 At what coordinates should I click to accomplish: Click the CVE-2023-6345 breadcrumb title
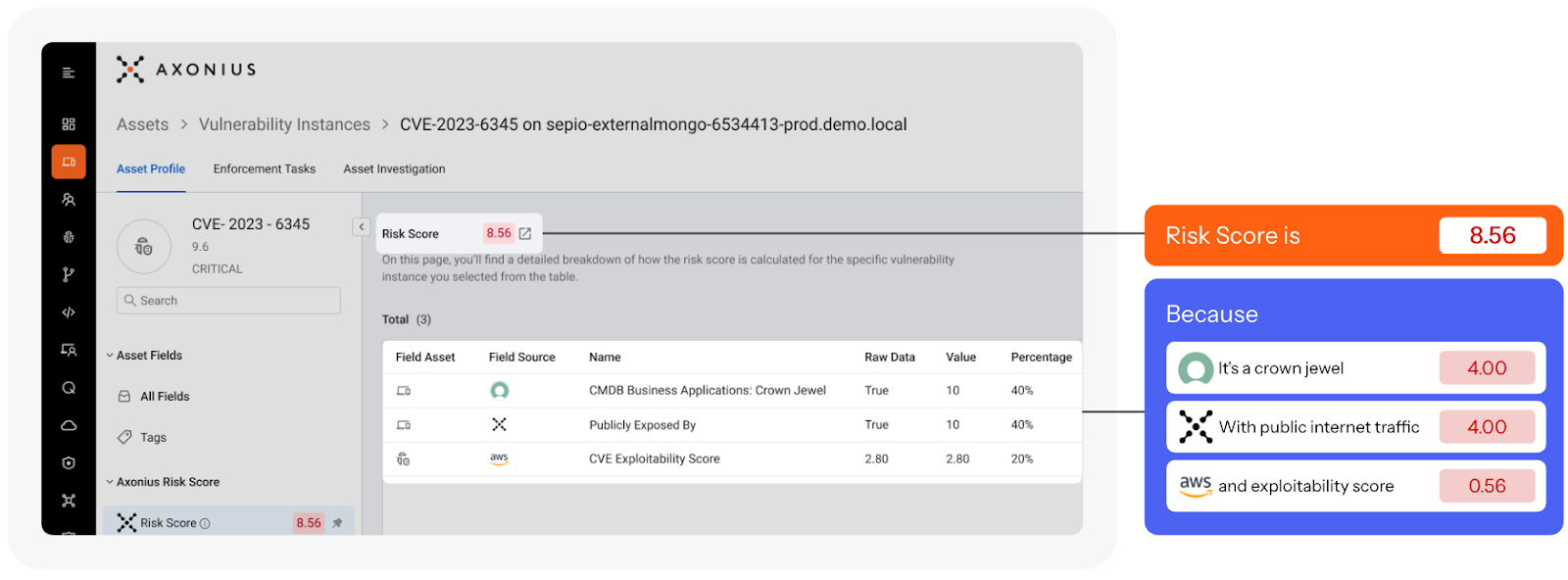click(654, 124)
